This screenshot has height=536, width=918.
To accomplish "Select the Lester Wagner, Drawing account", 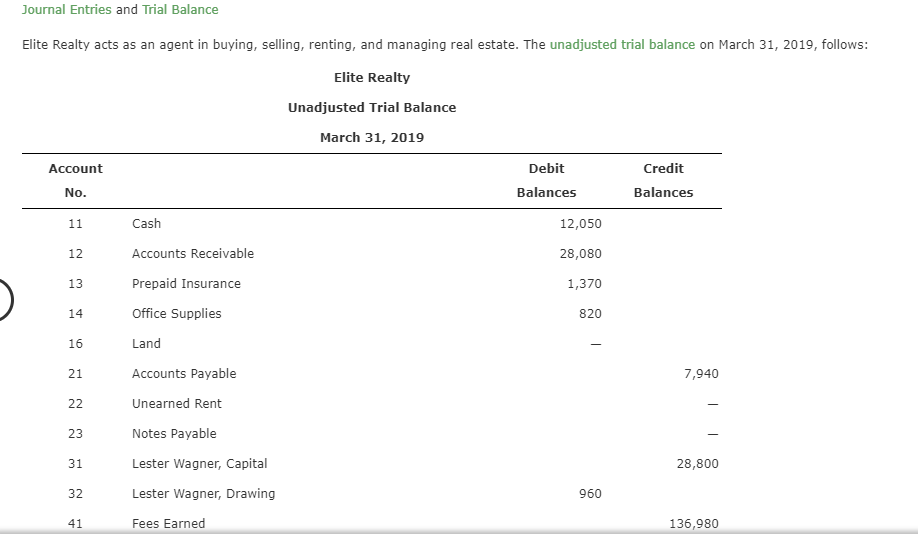I will 203,494.
